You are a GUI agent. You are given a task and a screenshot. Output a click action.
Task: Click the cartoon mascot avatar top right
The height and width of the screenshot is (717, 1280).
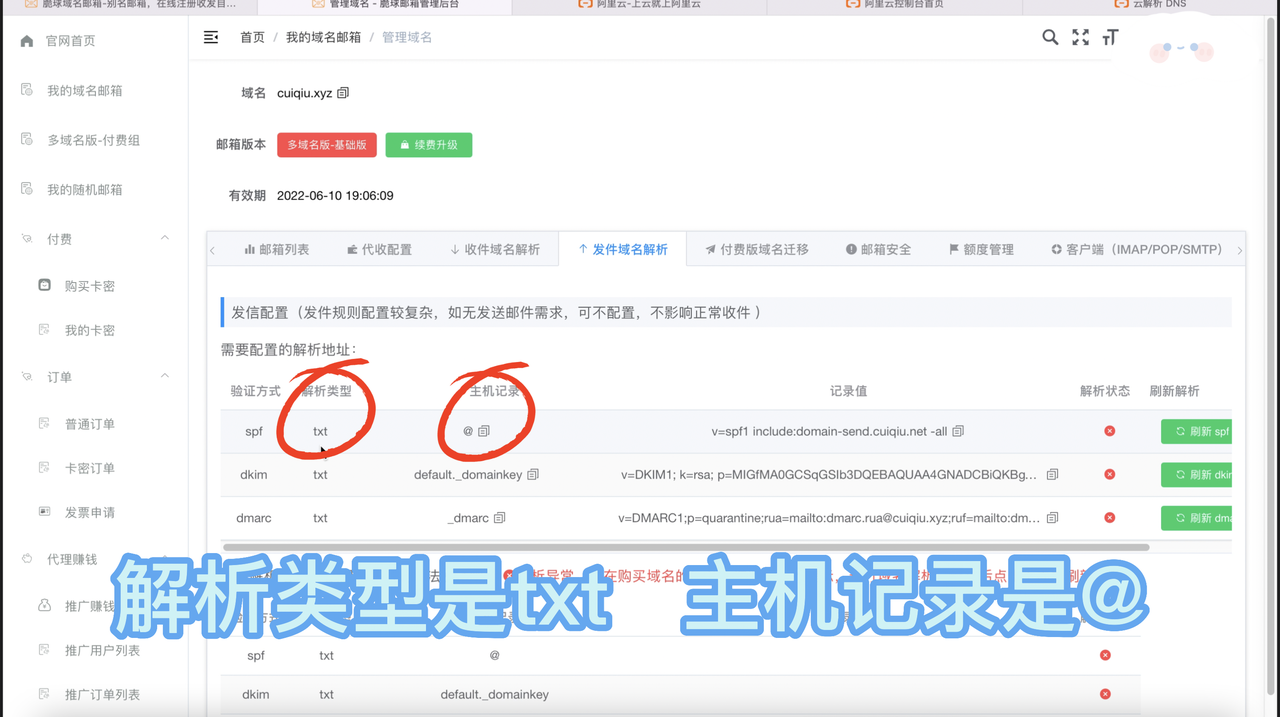click(1181, 49)
